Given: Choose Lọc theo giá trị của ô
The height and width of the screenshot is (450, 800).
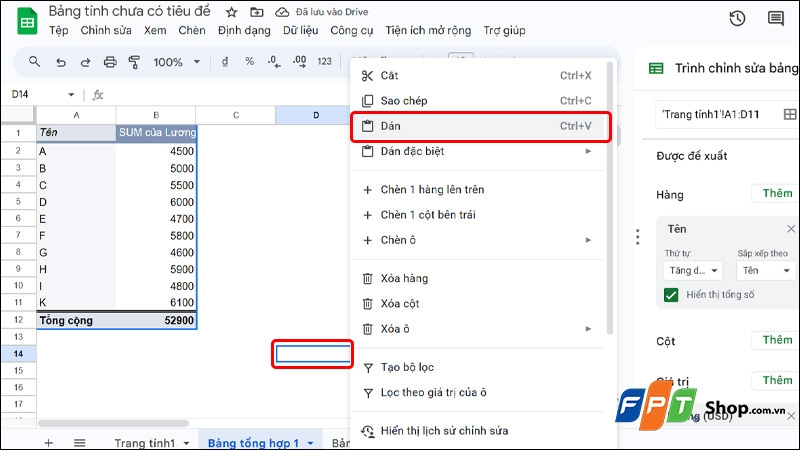Looking at the screenshot, I should coord(478,392).
